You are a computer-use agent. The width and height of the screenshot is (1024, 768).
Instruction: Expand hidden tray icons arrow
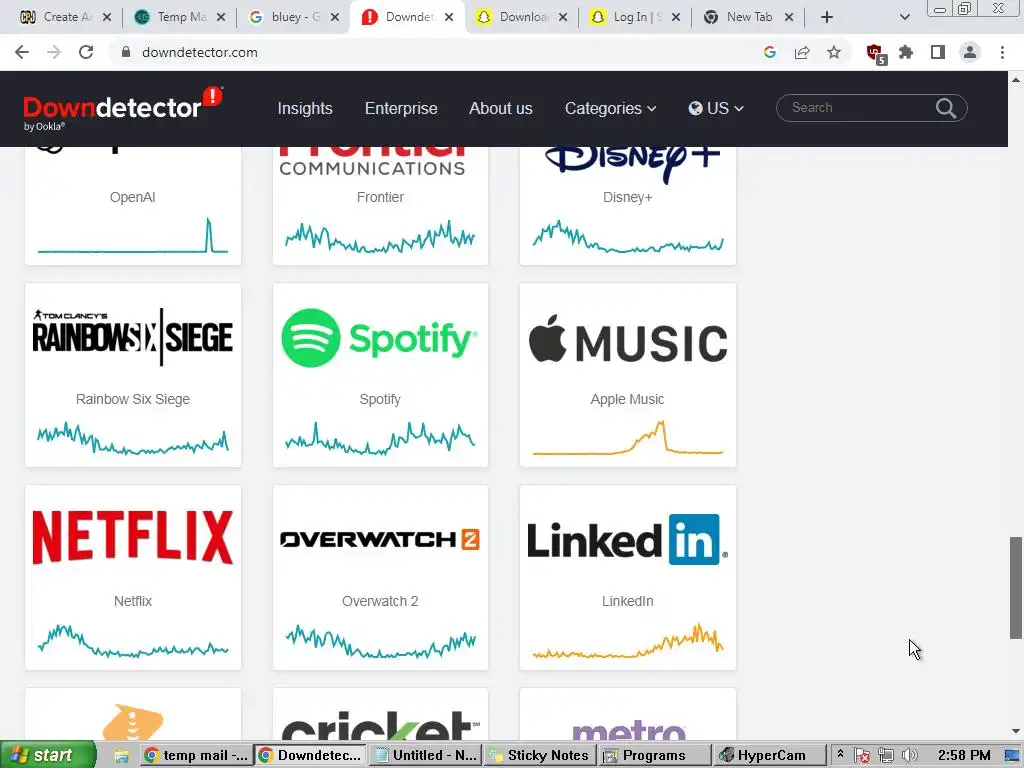[x=840, y=754]
